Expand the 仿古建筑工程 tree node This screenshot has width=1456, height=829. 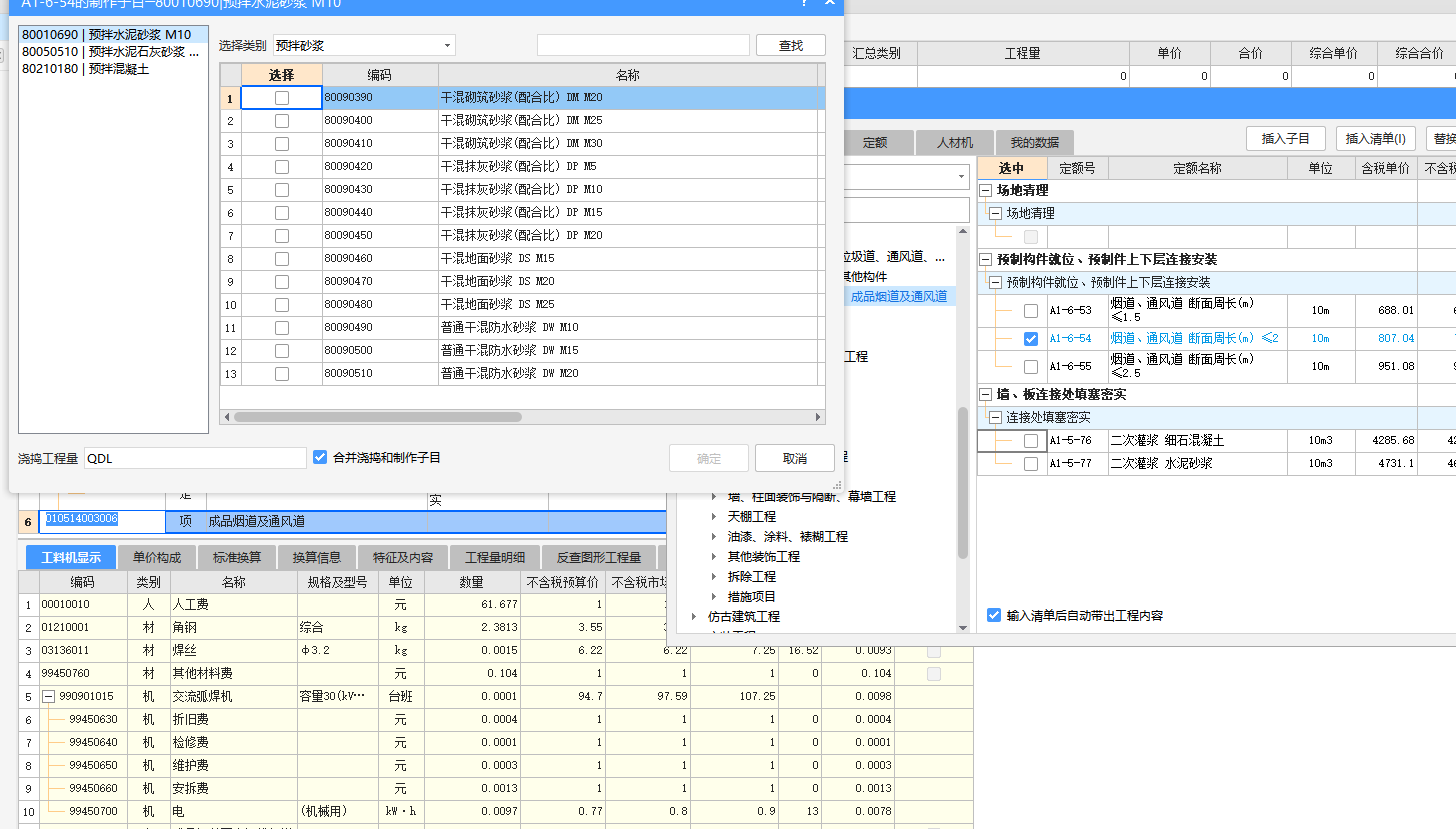694,617
